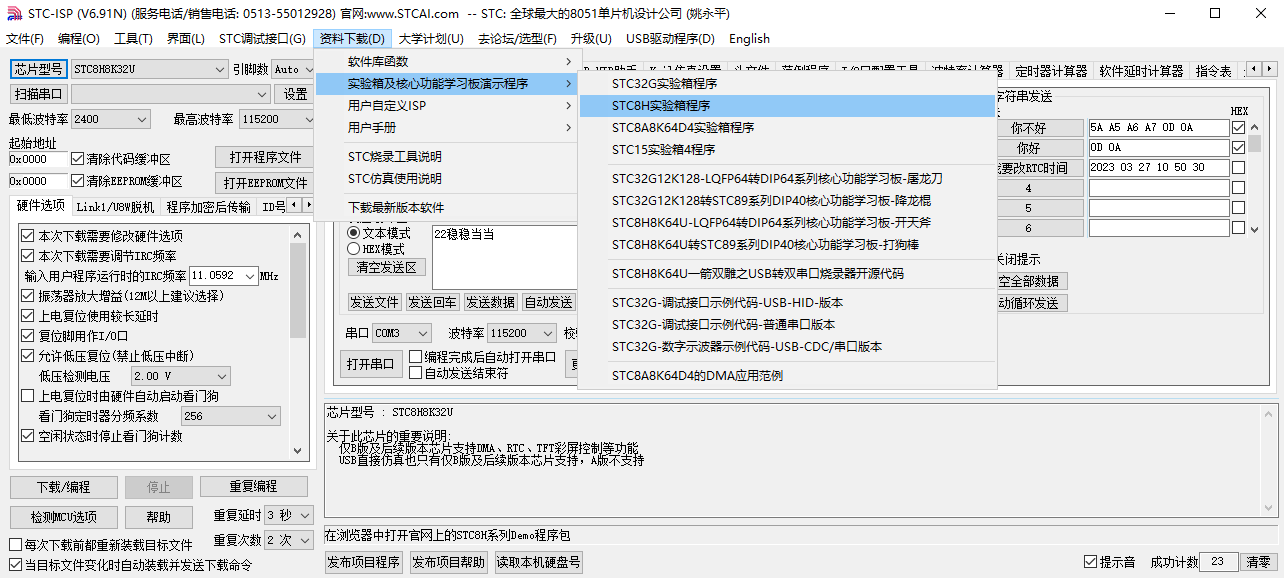
Task: Select the 文本模式 radio button
Action: point(353,232)
